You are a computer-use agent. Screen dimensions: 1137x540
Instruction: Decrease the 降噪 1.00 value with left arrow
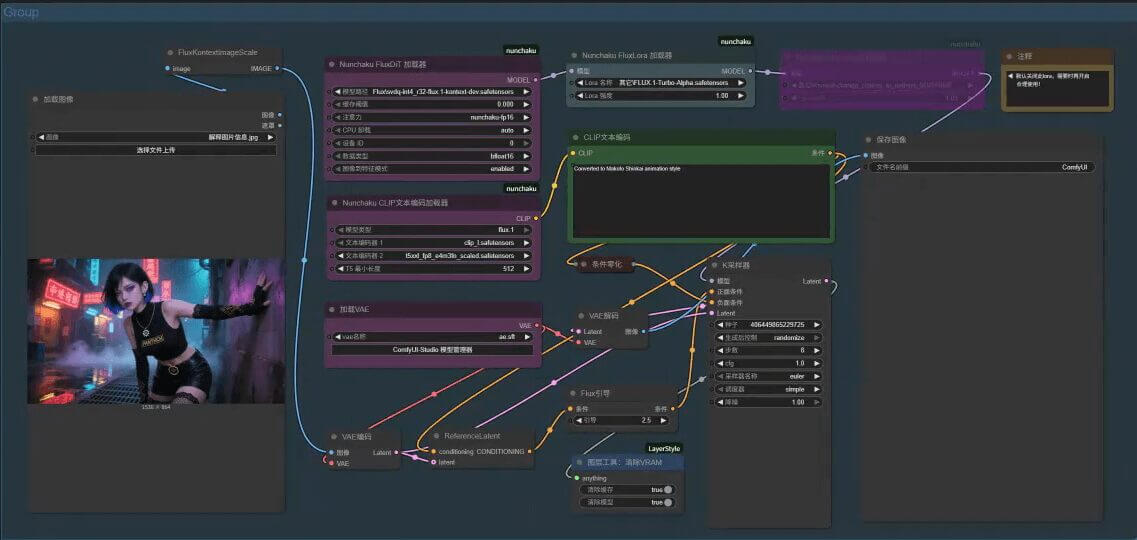(x=721, y=402)
